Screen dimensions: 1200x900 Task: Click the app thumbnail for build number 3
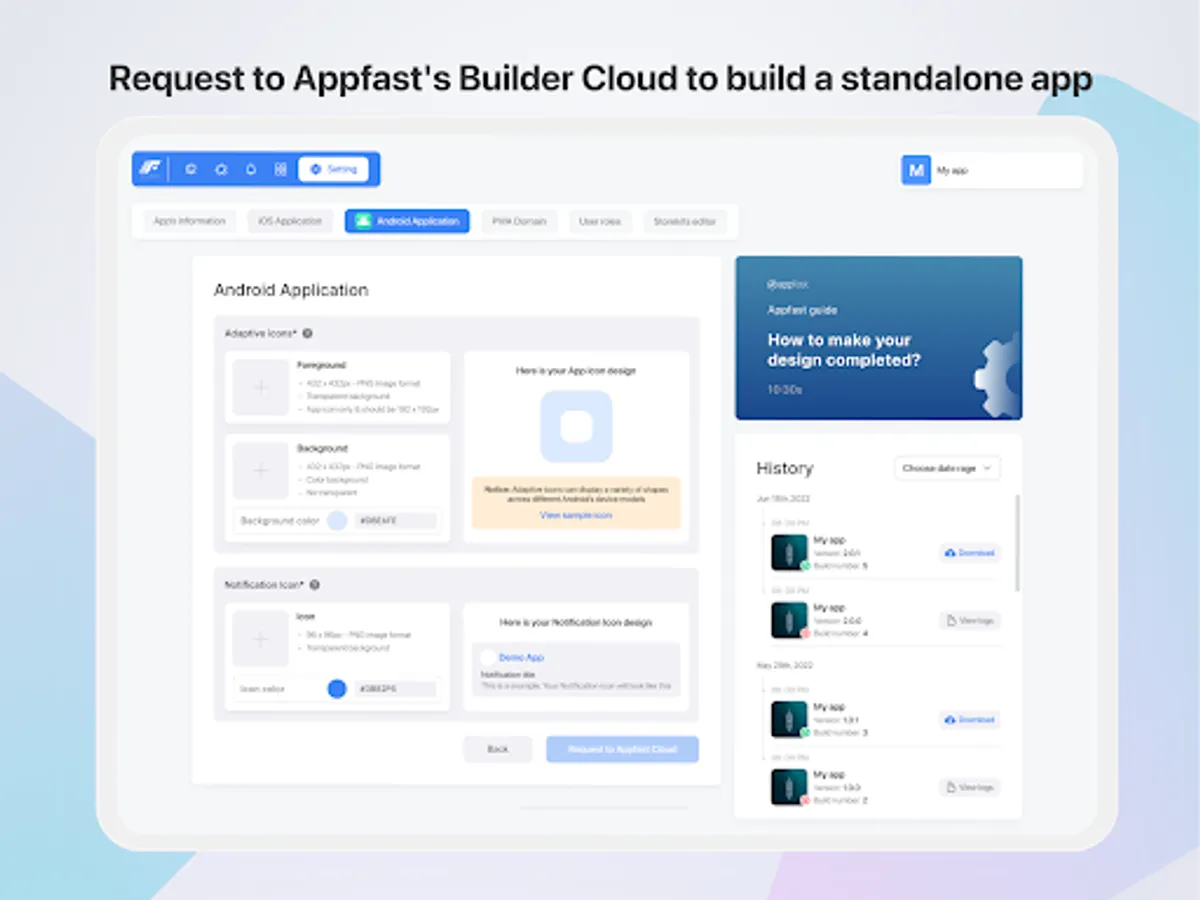pos(789,719)
